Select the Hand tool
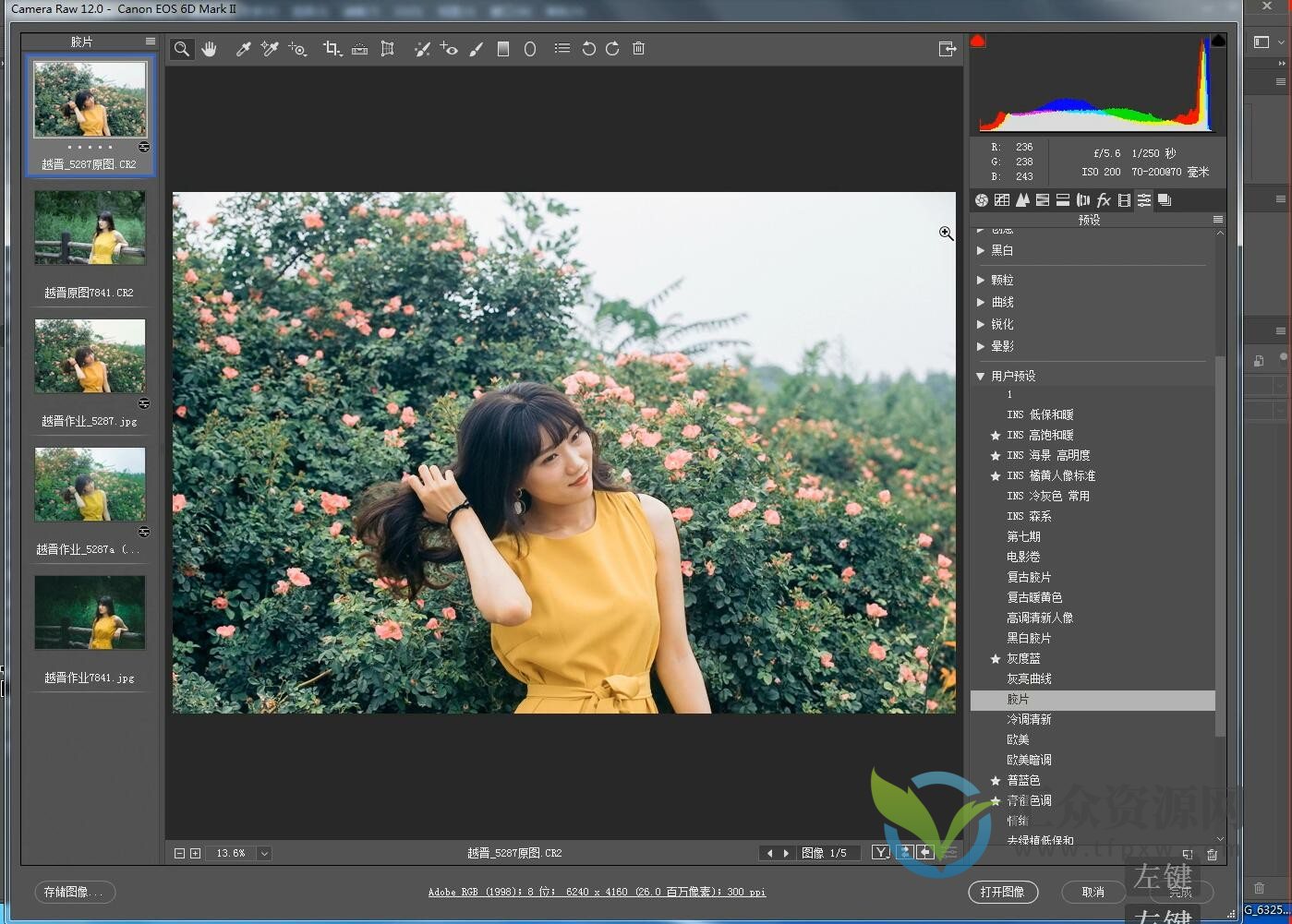The height and width of the screenshot is (924, 1292). [209, 48]
